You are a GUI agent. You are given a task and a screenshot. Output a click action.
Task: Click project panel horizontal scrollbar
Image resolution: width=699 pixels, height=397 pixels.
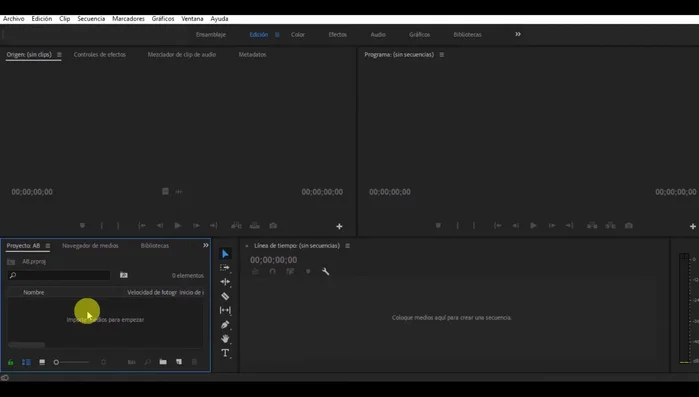click(27, 345)
